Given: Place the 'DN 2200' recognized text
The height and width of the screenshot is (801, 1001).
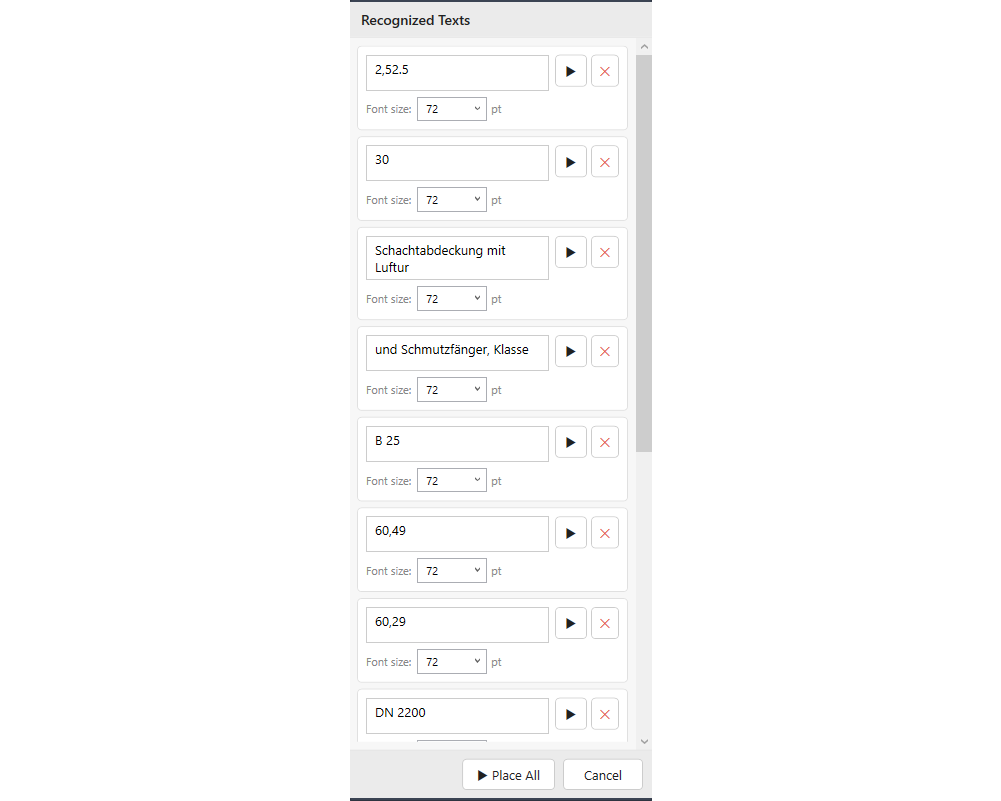Looking at the screenshot, I should (x=571, y=714).
